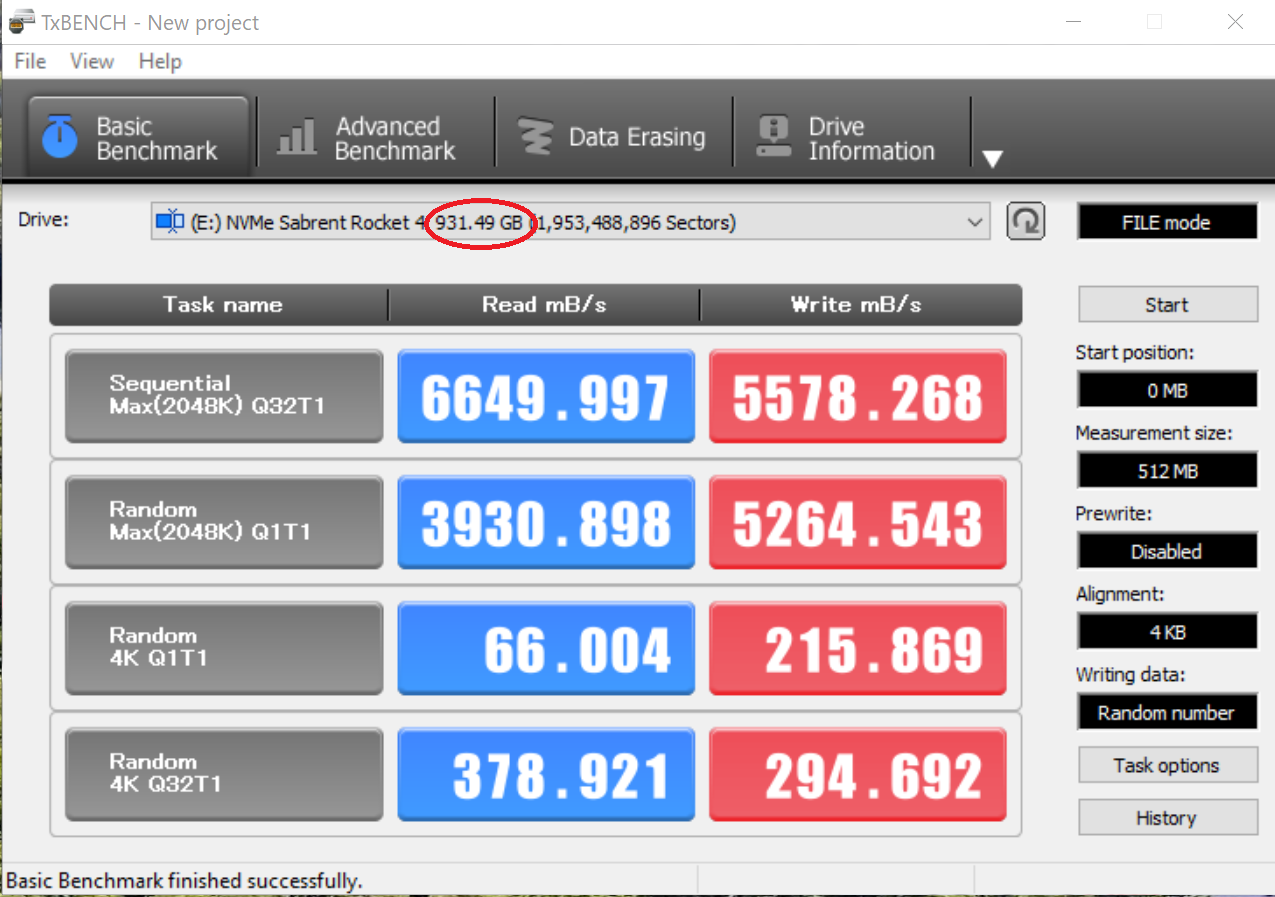Expand the toolbar overflow arrow
The width and height of the screenshot is (1275, 897).
click(992, 159)
